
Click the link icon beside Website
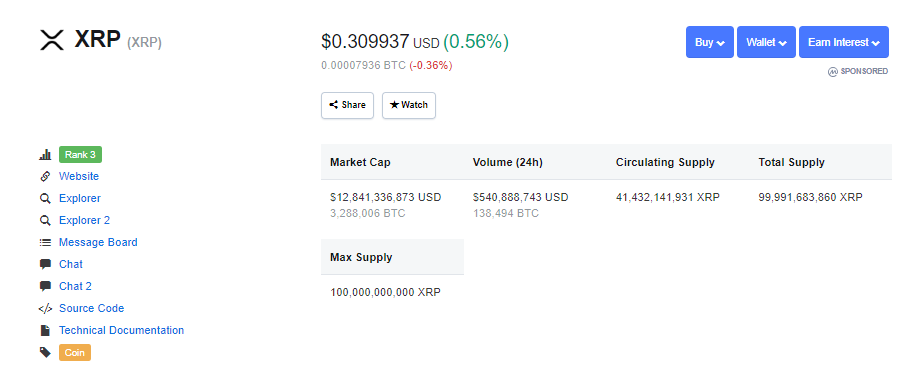[45, 177]
